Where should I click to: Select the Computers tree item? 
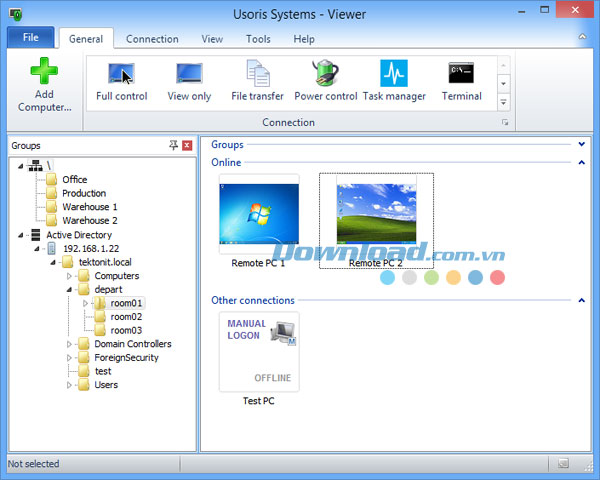click(x=116, y=276)
